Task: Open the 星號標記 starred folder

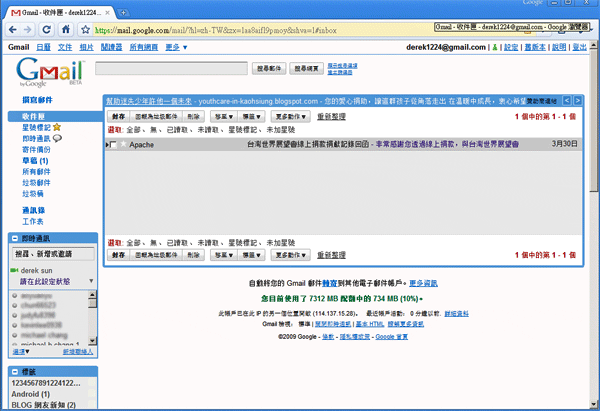Action: point(36,127)
